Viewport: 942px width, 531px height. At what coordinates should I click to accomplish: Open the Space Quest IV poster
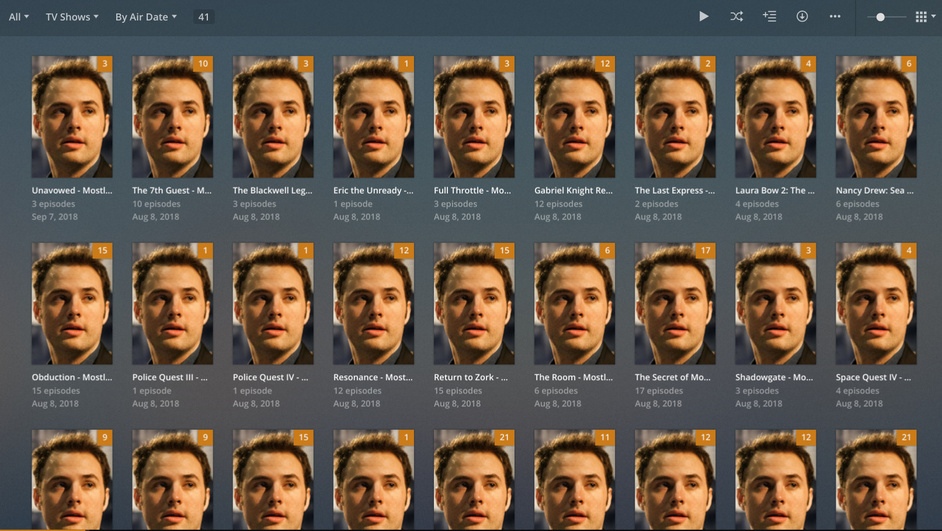click(x=876, y=303)
